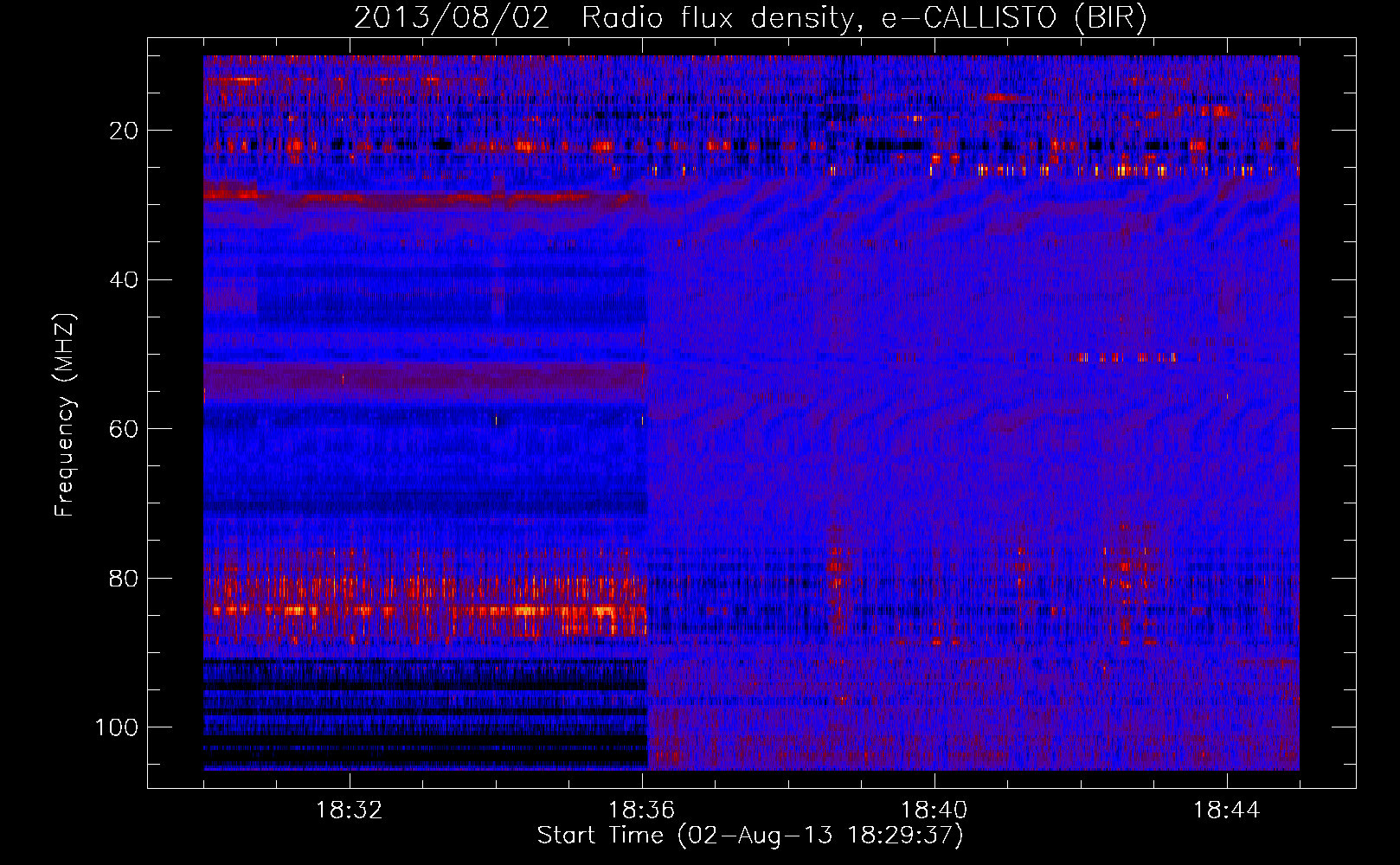Click the 20 MHz frequency tick label
Viewport: 1400px width, 865px height.
124,131
